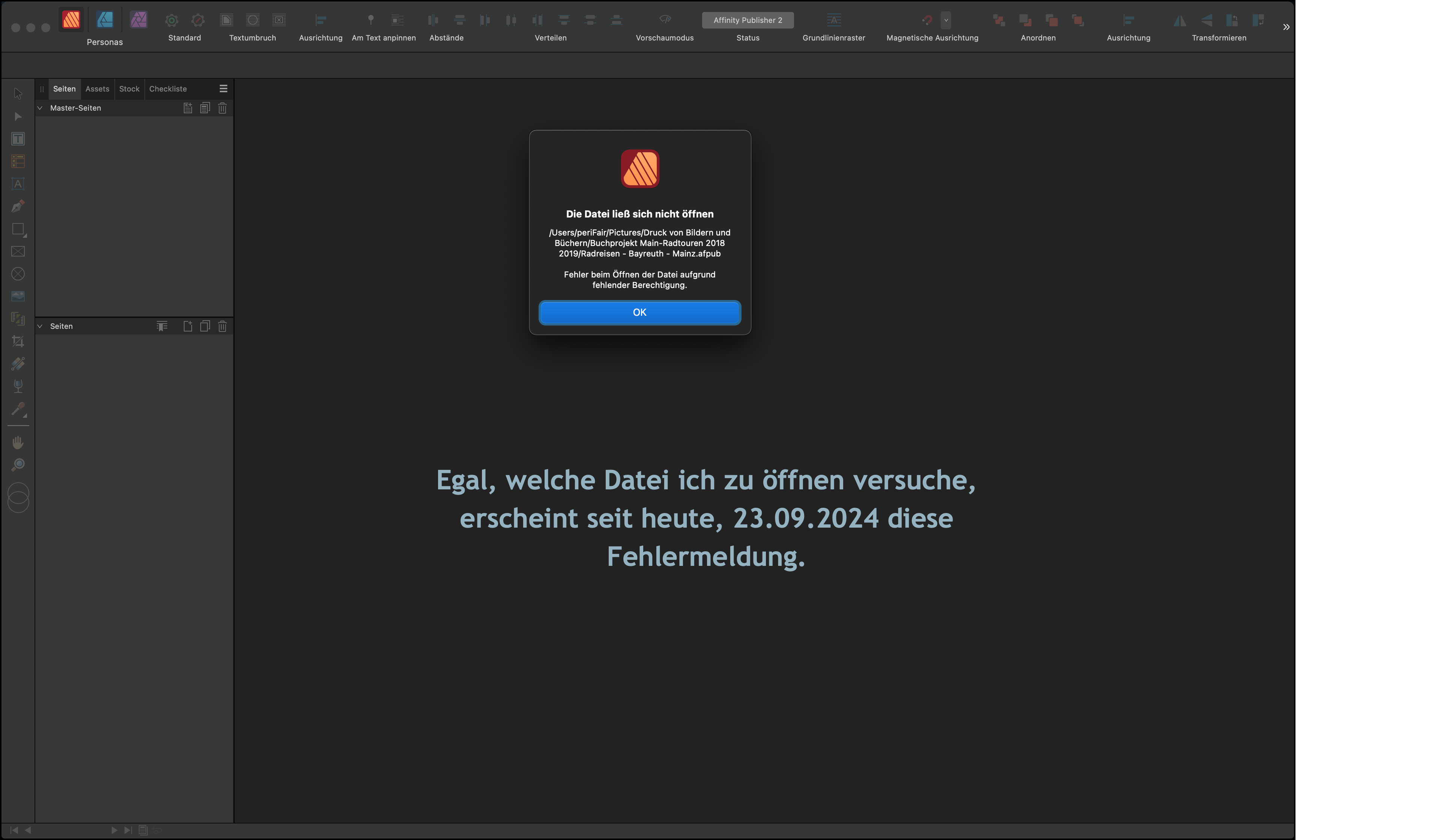Open the Checkliste tab
This screenshot has width=1453, height=840.
click(168, 89)
